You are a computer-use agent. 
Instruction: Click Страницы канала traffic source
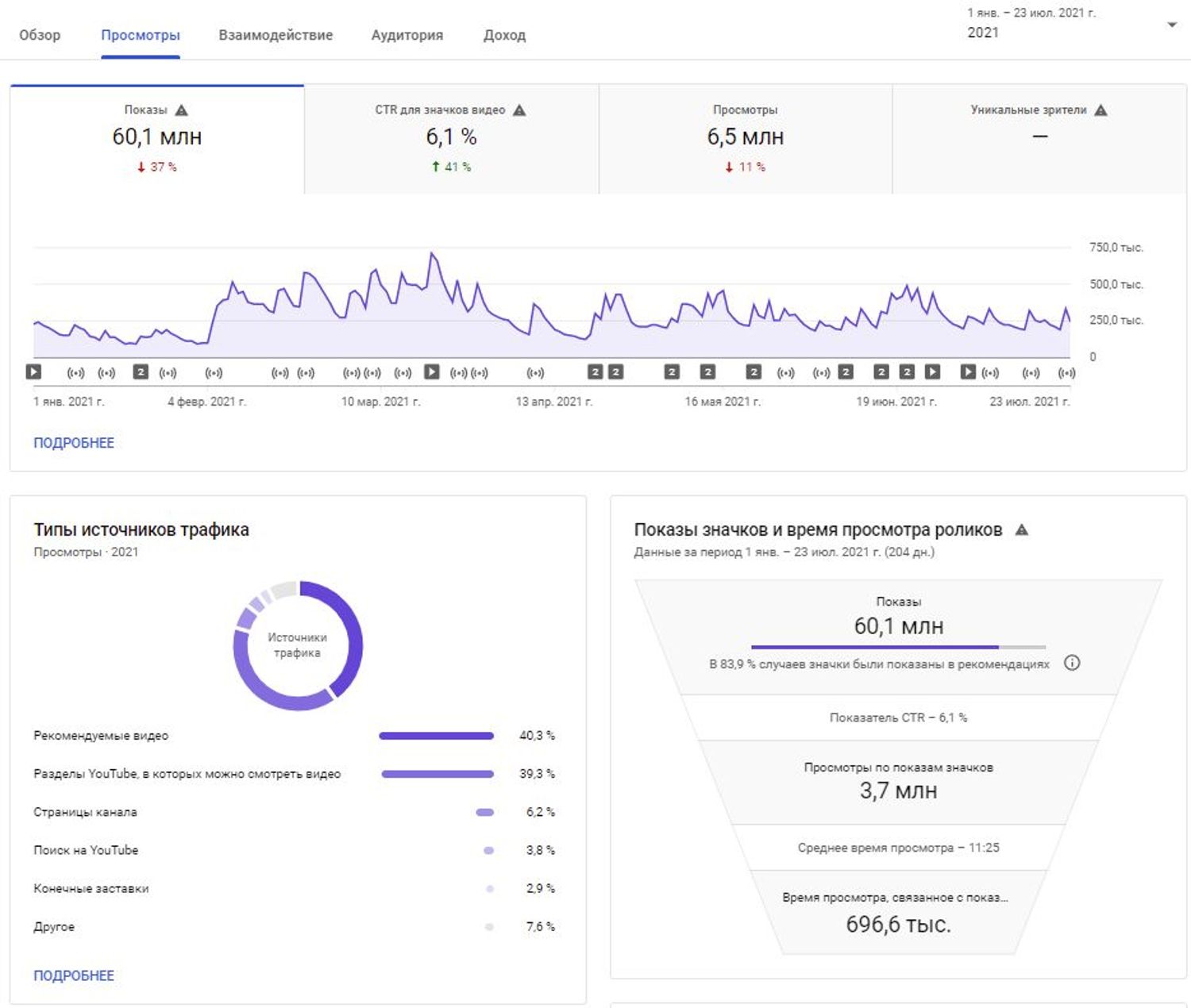295,812
